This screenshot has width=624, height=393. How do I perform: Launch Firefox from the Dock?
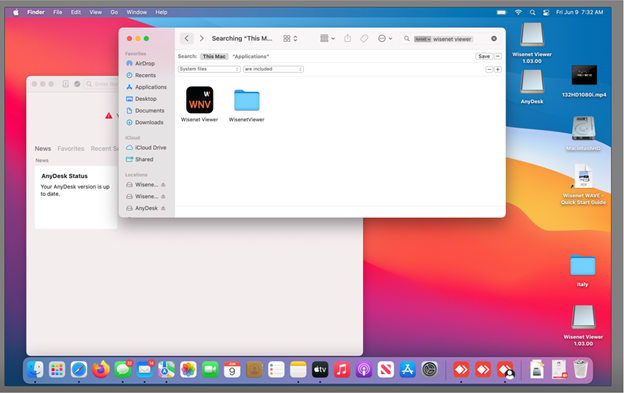point(101,370)
